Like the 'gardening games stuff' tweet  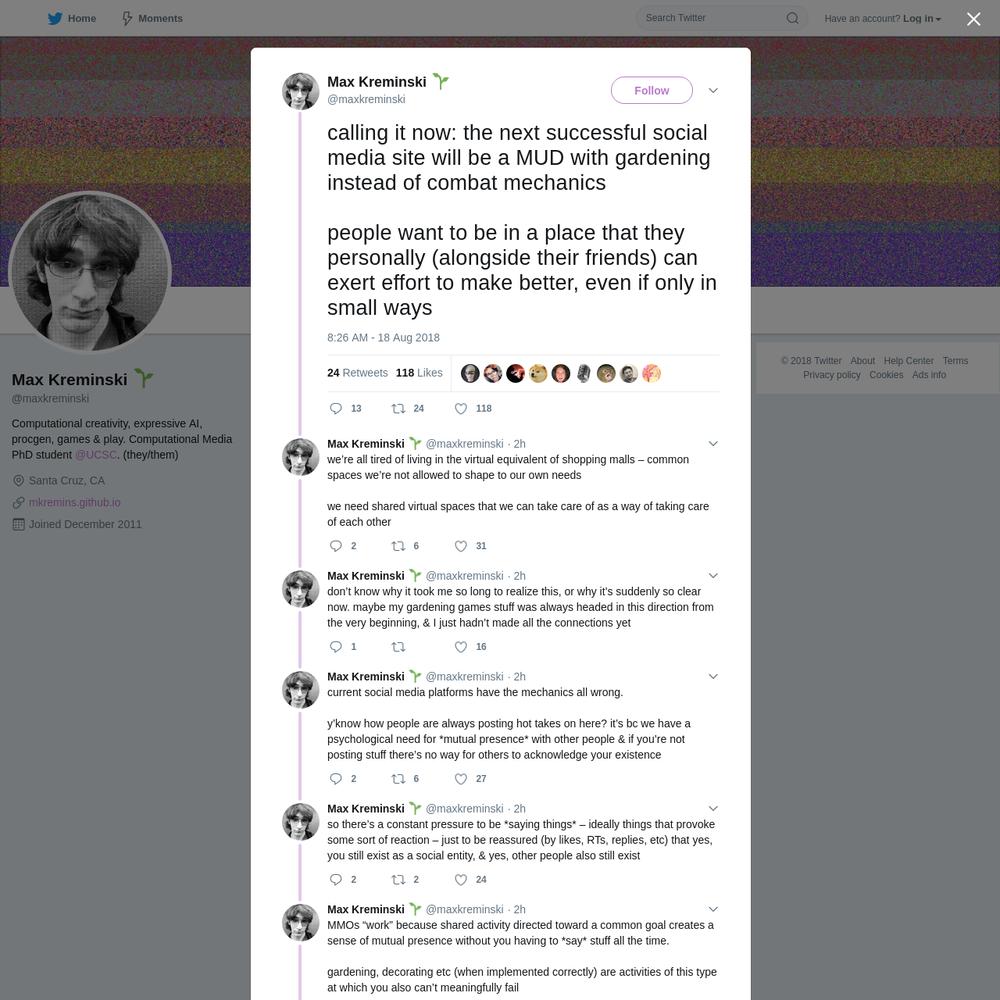[460, 647]
